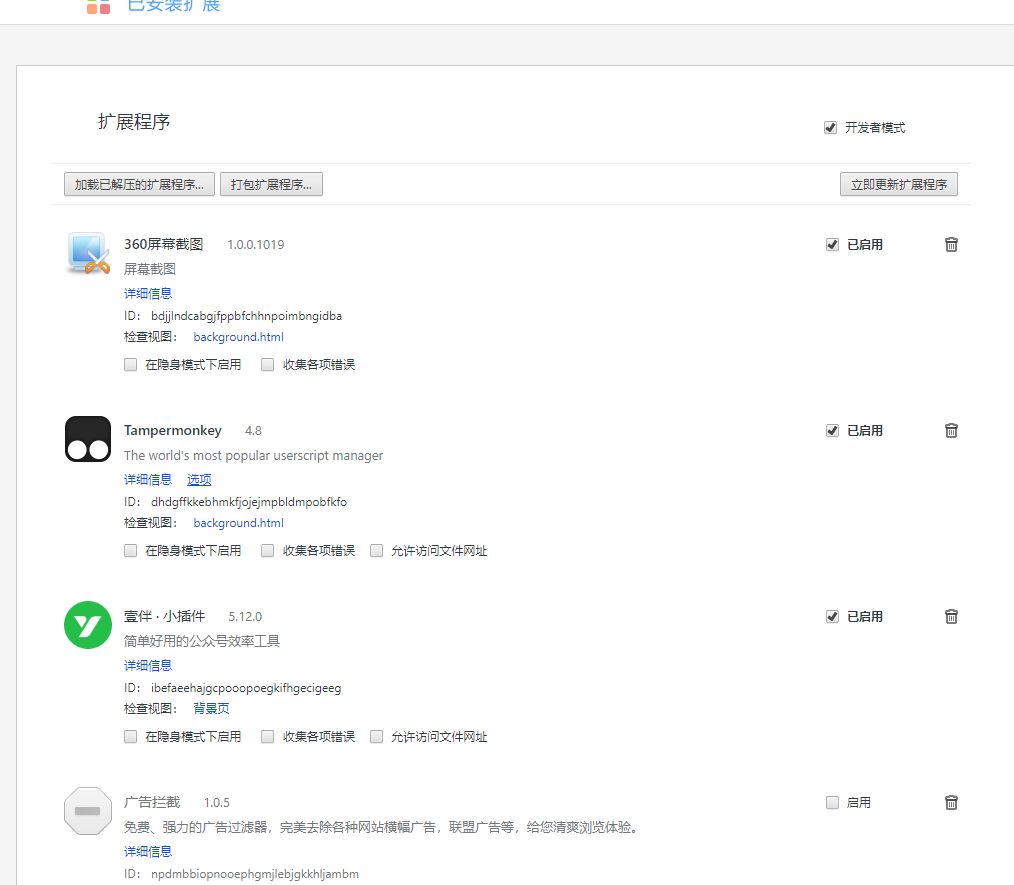Click the 壹伴·小插件 extension name
1014x885 pixels.
coord(164,616)
